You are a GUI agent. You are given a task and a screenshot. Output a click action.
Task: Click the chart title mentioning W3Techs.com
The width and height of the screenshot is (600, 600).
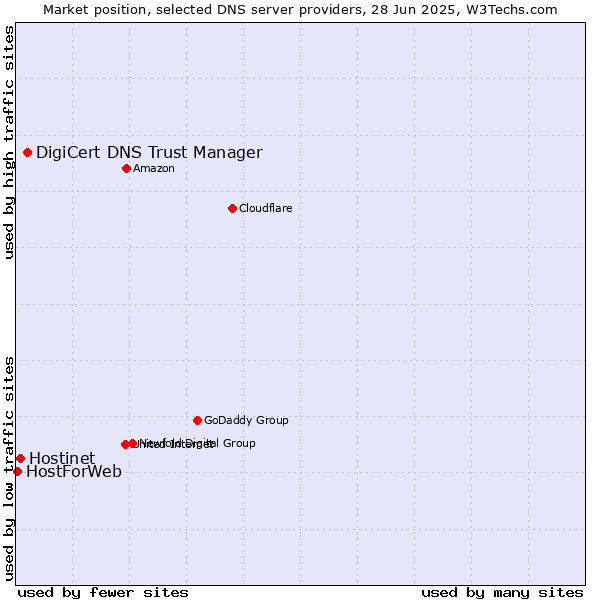coord(300,10)
